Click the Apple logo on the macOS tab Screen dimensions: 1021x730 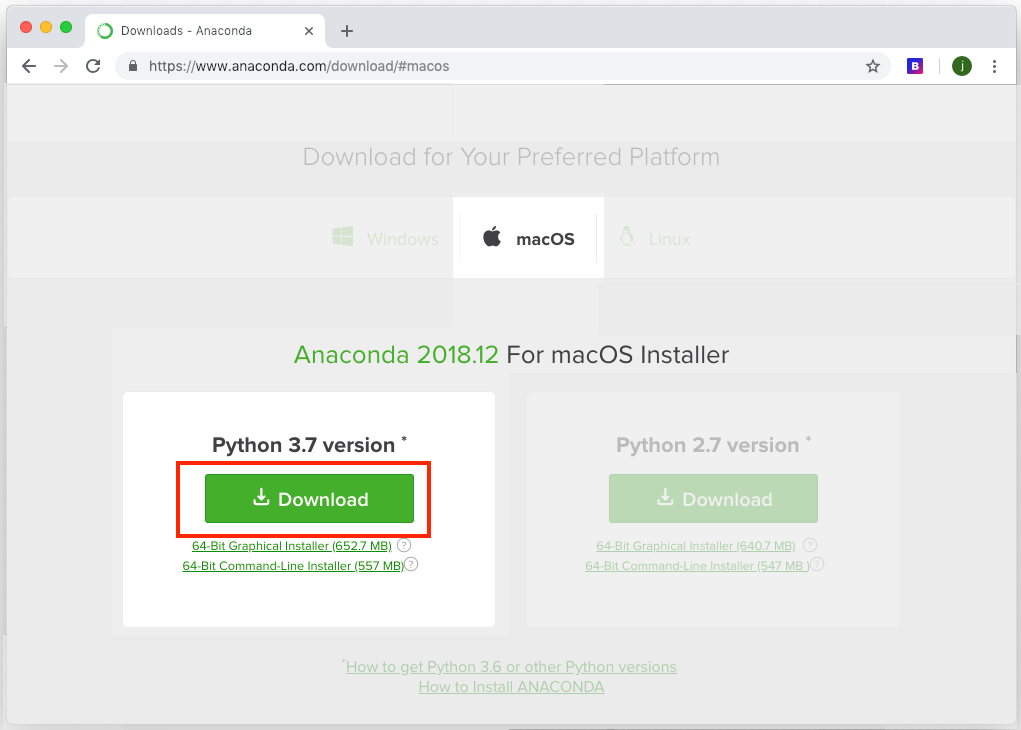(492, 238)
